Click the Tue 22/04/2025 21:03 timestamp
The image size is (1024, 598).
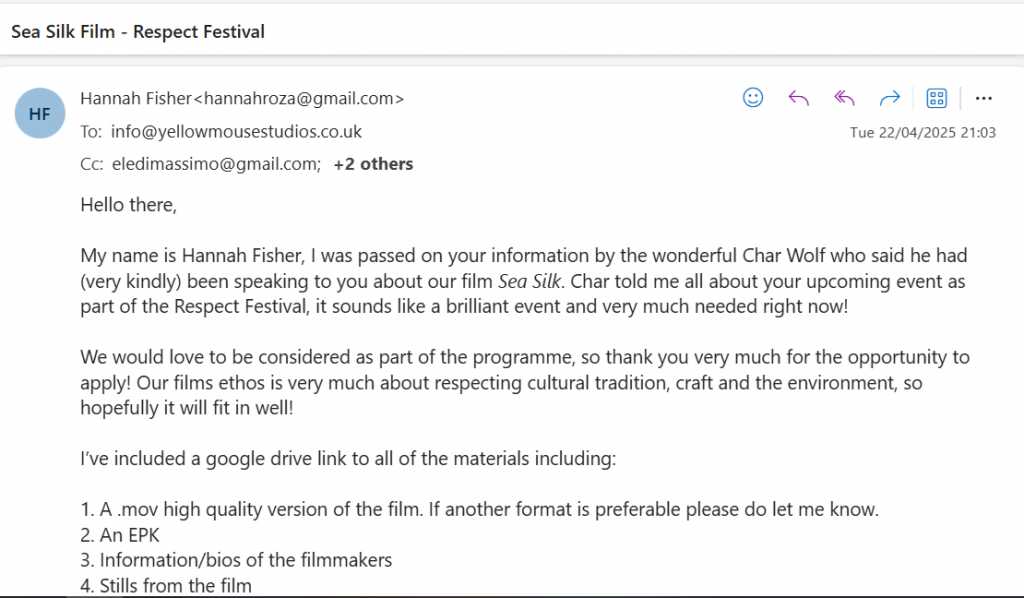coord(922,133)
